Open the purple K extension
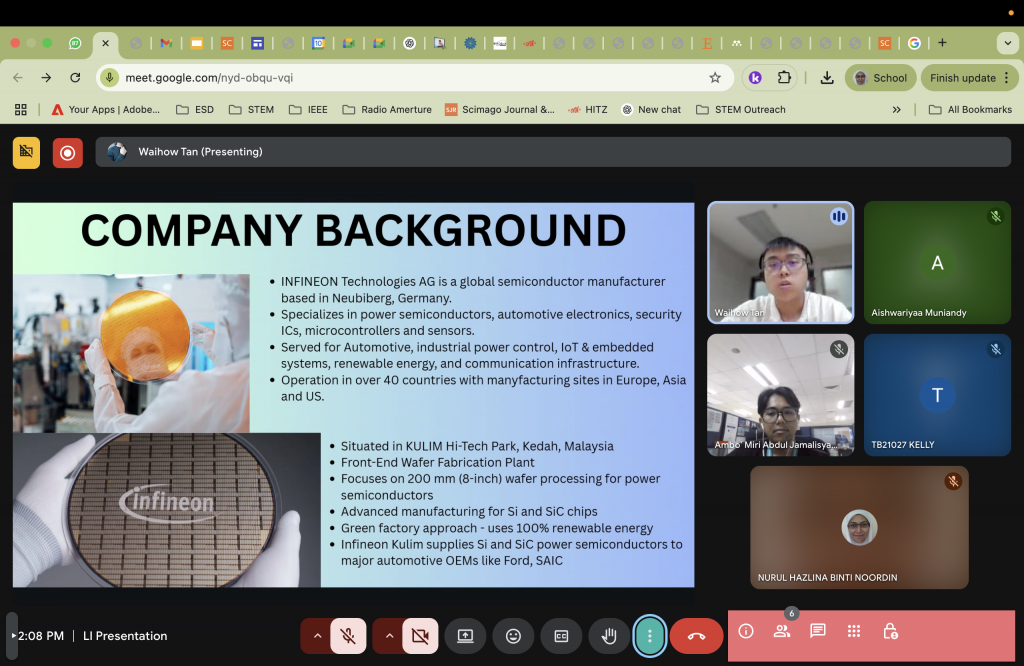The height and width of the screenshot is (666, 1024). tap(755, 78)
